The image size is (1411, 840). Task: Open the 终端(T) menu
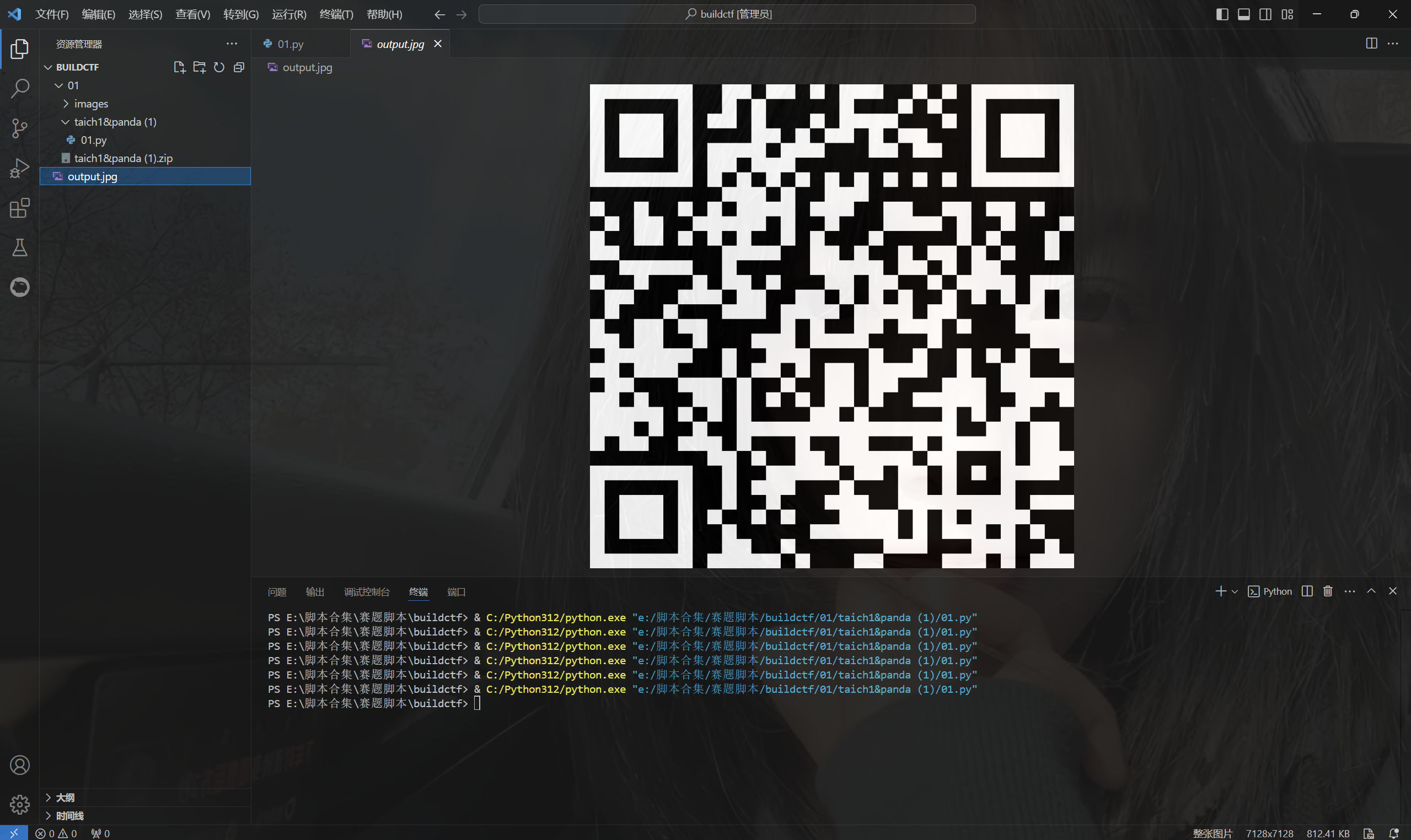[x=336, y=15]
